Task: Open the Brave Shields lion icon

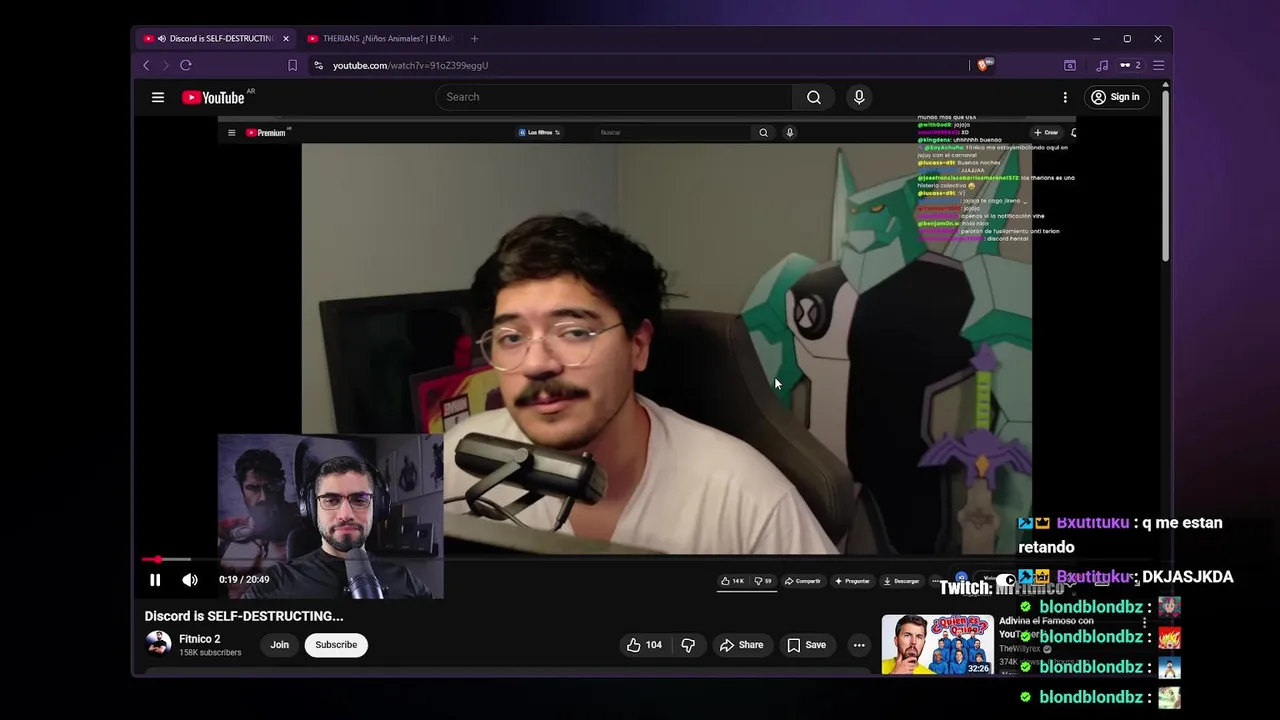Action: [x=984, y=65]
